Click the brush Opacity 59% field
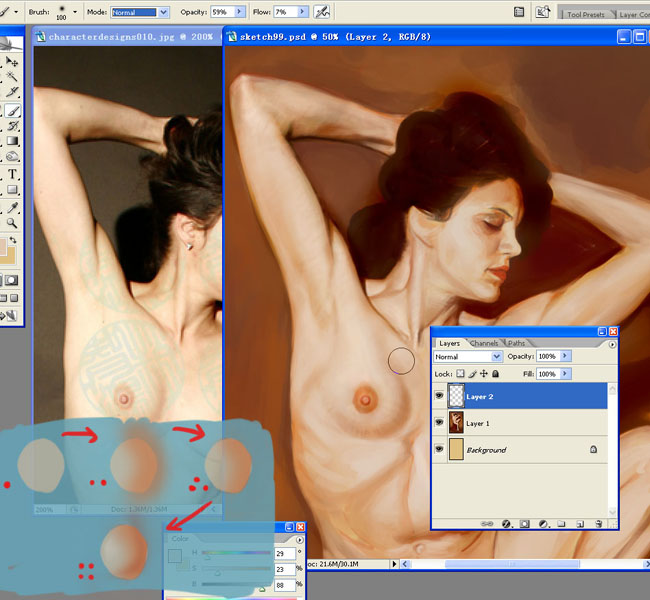 click(x=222, y=12)
